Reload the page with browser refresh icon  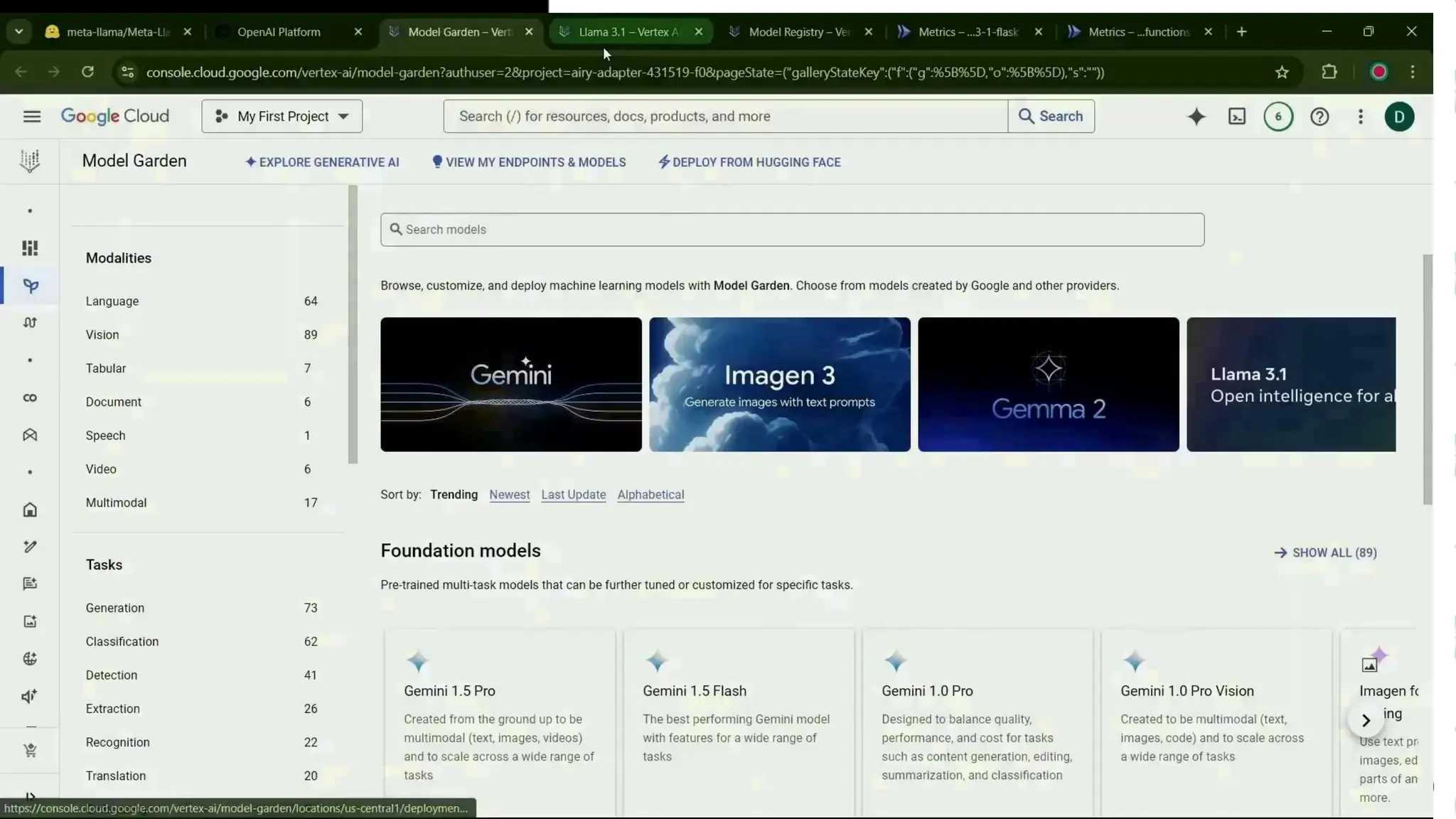coord(87,72)
